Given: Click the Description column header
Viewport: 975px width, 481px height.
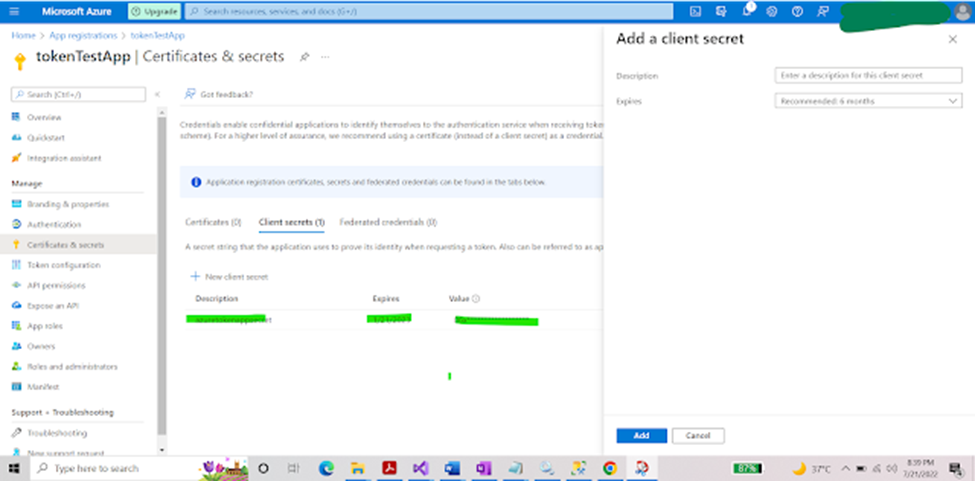Looking at the screenshot, I should 216,299.
